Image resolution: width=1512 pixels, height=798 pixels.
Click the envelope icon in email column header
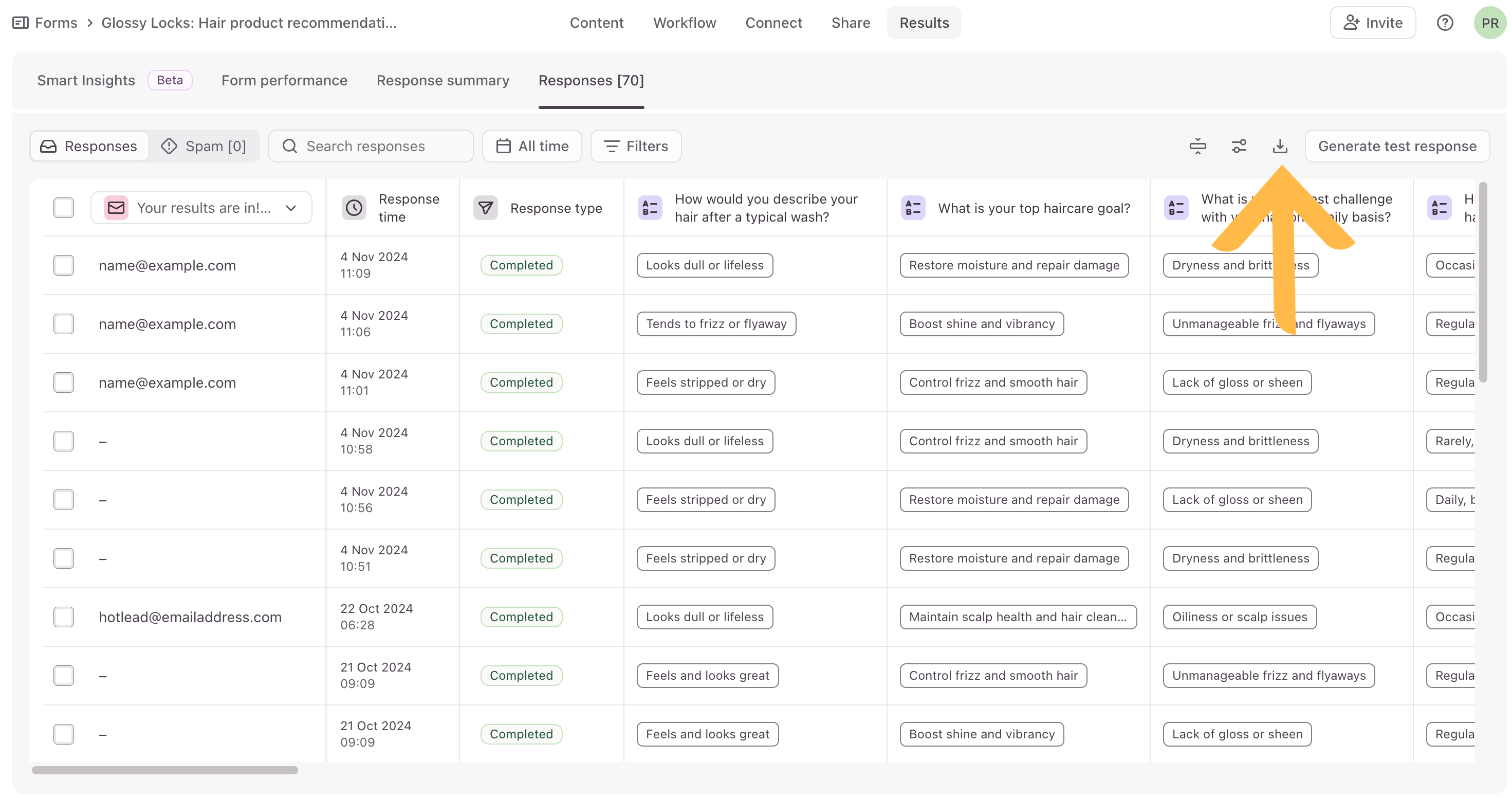click(x=116, y=208)
